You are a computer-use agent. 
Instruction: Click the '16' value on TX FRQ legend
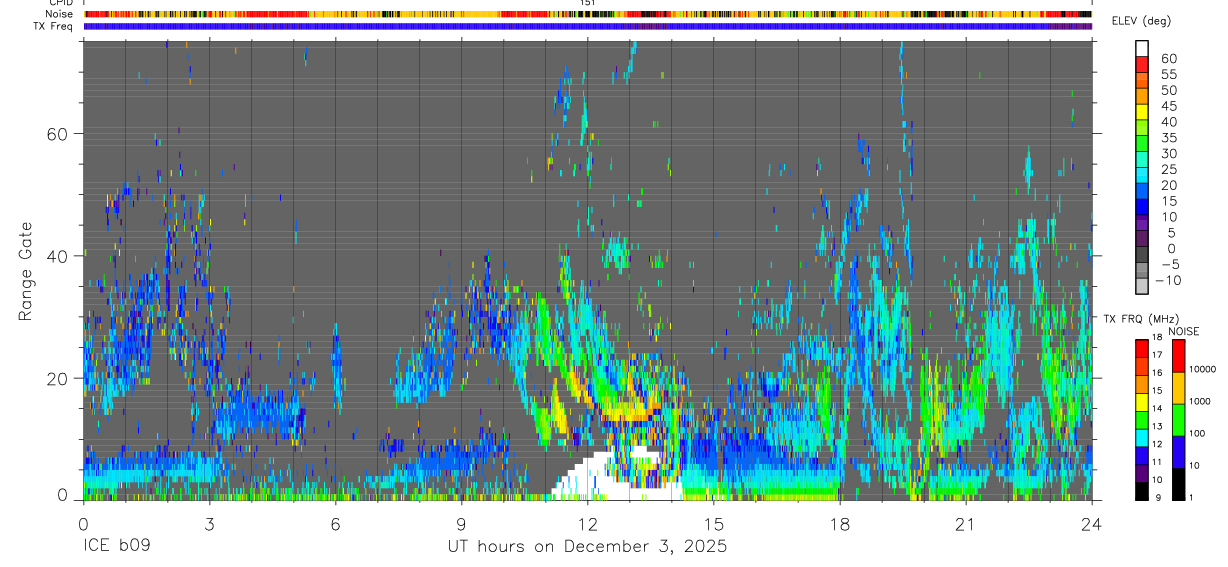pos(1159,373)
